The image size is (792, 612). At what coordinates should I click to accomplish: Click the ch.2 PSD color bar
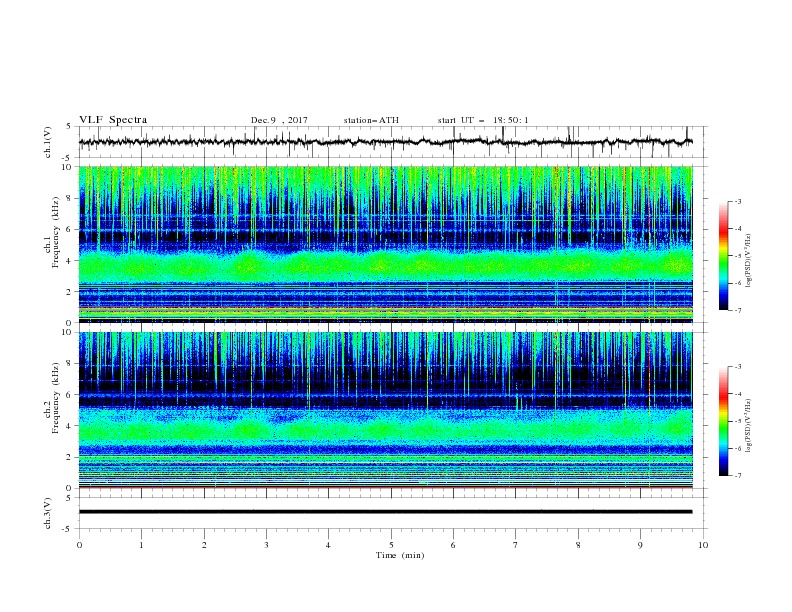723,421
